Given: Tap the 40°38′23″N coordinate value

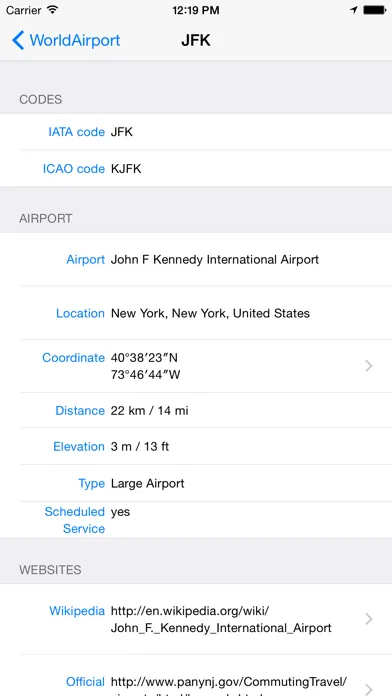Looking at the screenshot, I should coord(144,358).
